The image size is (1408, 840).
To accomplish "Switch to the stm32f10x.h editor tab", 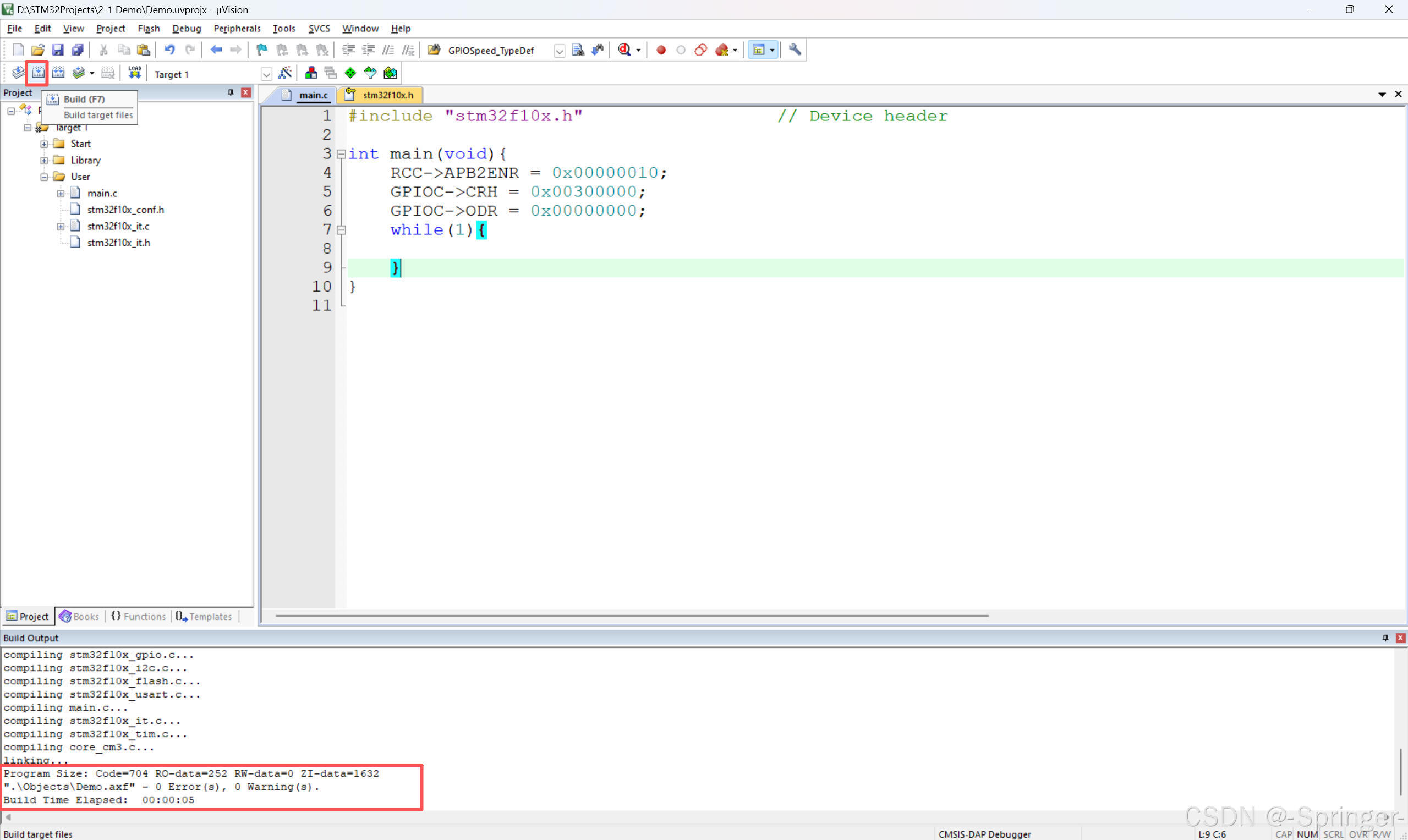I will (387, 95).
